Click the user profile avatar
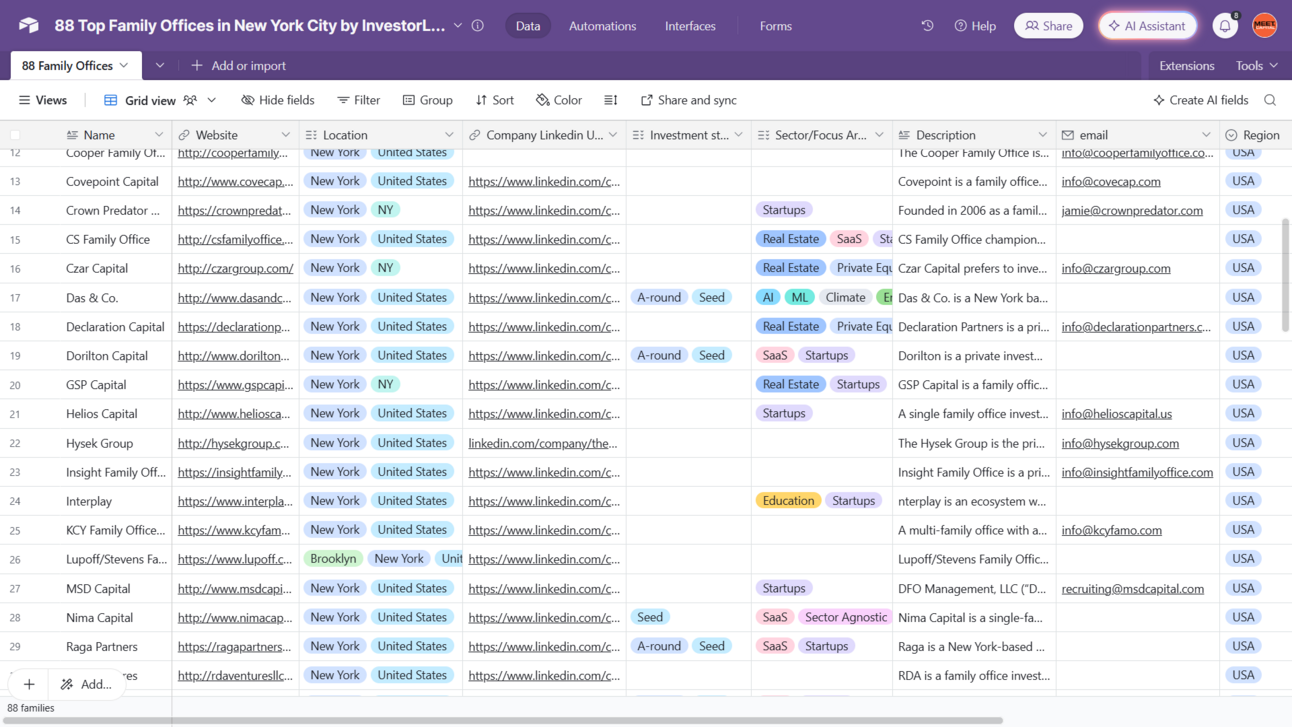1292x727 pixels. point(1264,26)
